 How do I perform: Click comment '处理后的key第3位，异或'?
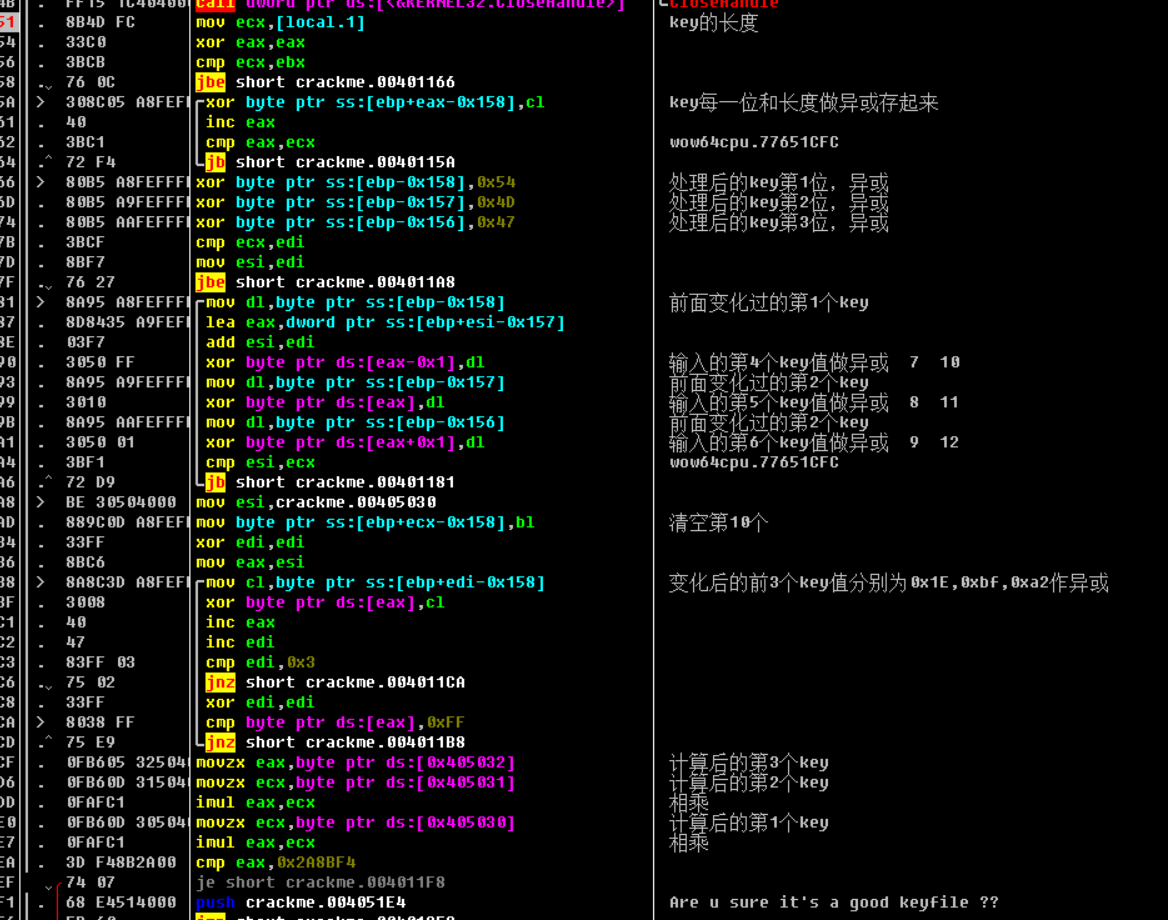(778, 223)
